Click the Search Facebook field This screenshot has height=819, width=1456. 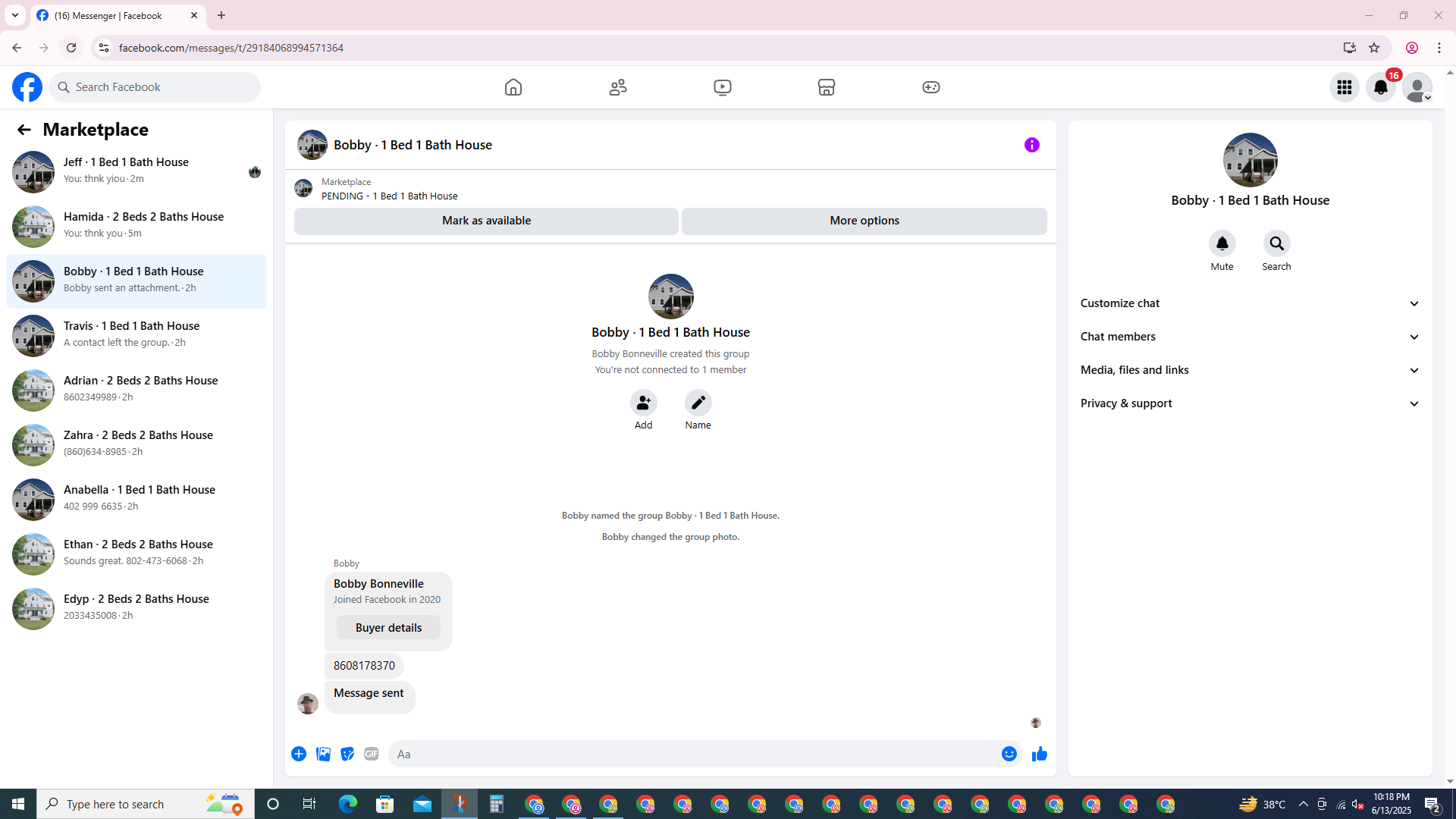click(155, 87)
